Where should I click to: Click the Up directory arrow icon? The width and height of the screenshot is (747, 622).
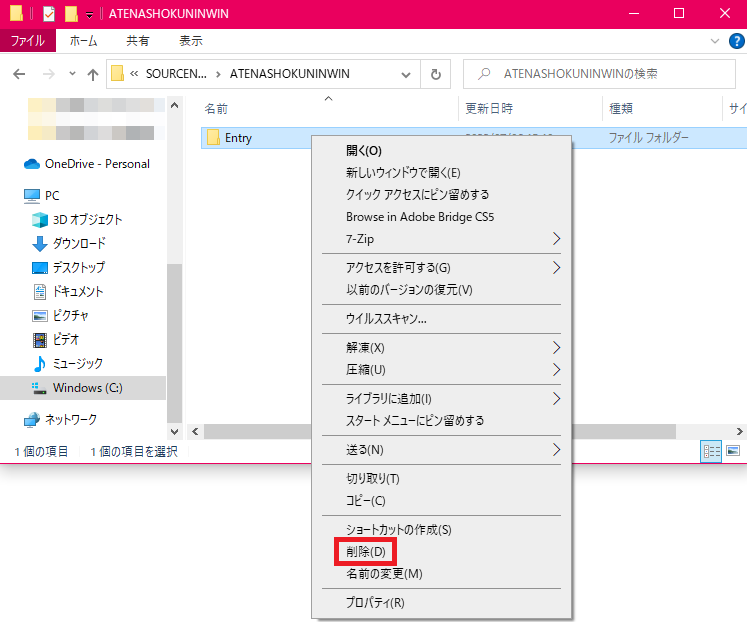click(93, 74)
